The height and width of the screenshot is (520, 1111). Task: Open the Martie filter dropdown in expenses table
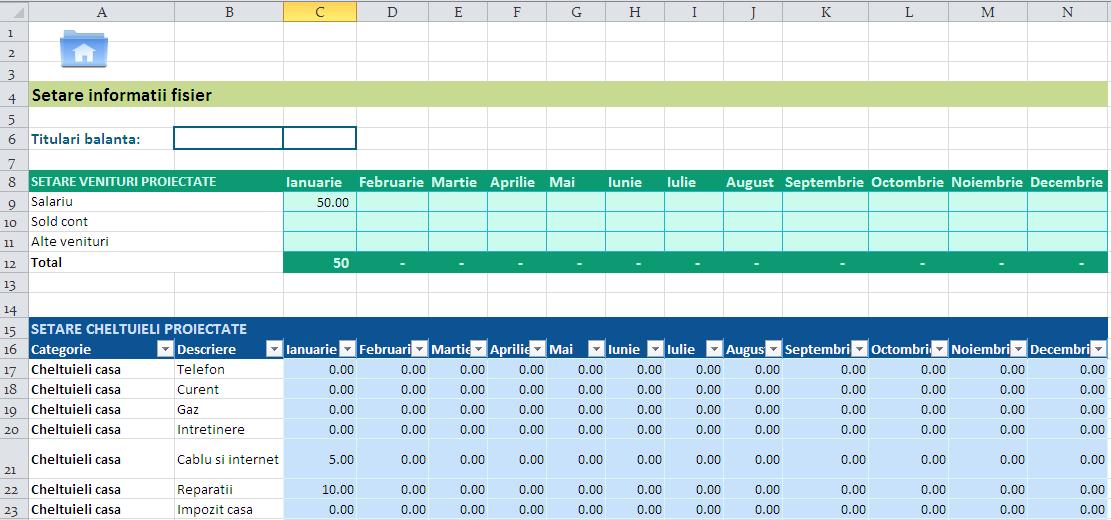pyautogui.click(x=479, y=349)
